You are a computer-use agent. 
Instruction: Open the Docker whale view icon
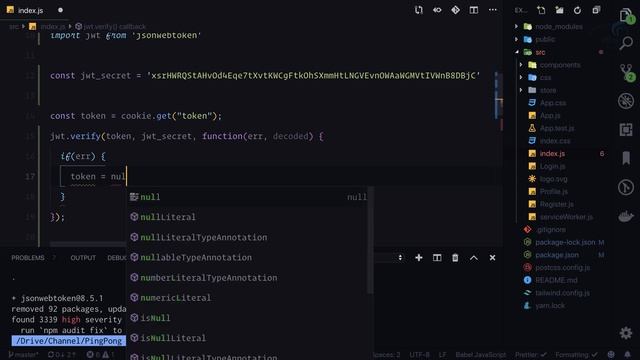[626, 216]
